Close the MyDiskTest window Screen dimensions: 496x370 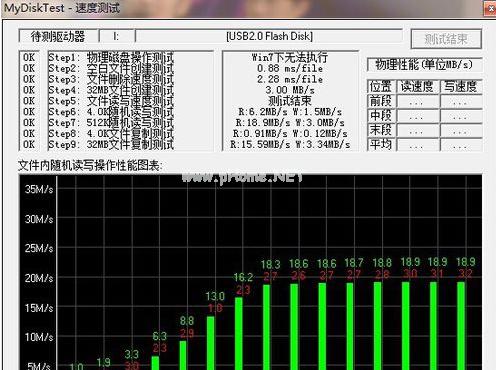(x=490, y=8)
